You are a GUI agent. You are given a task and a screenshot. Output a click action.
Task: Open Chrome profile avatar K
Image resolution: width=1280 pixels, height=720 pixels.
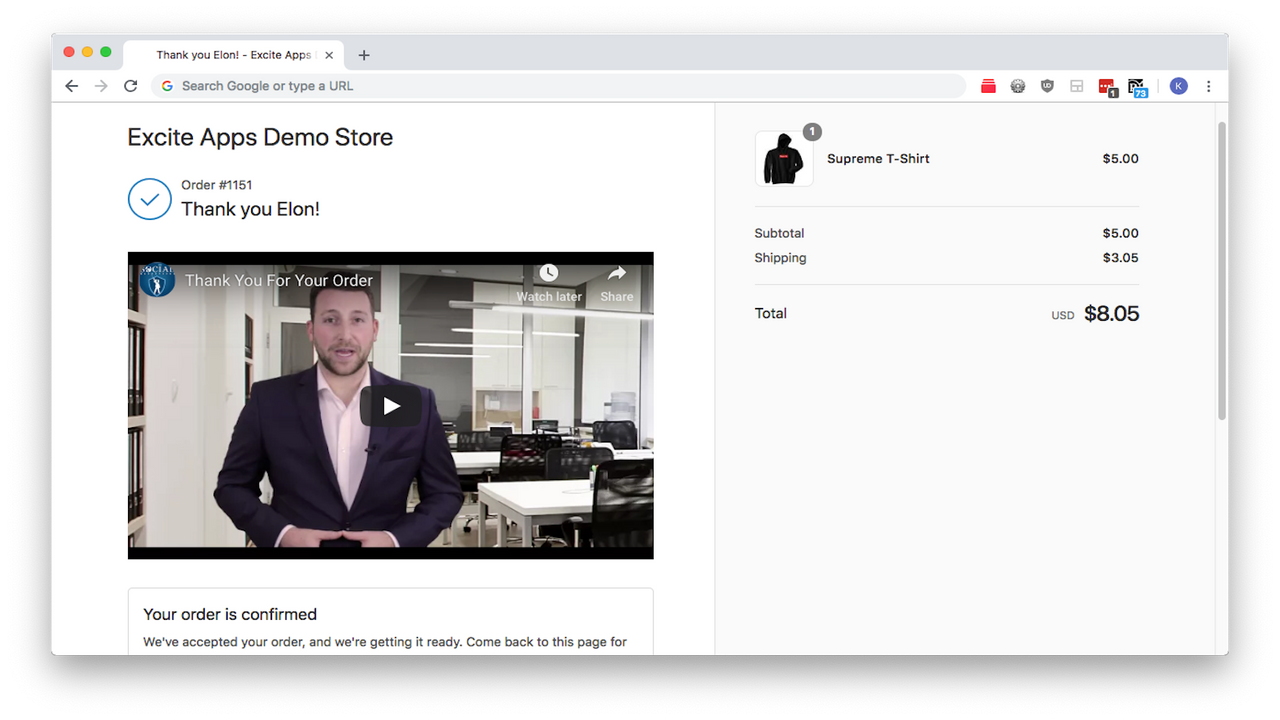click(1178, 86)
